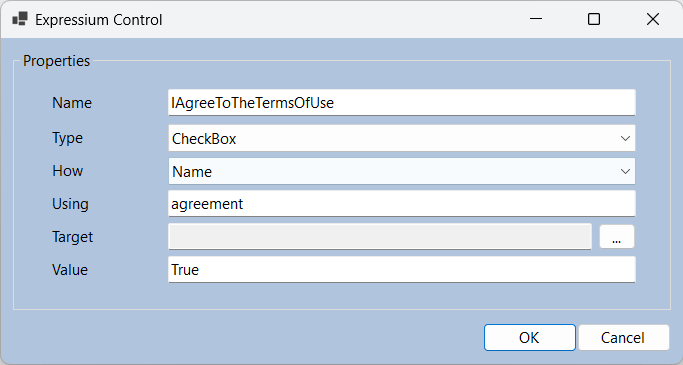Viewport: 683px width, 365px height.
Task: Click the Using field containing agreement
Action: click(402, 204)
